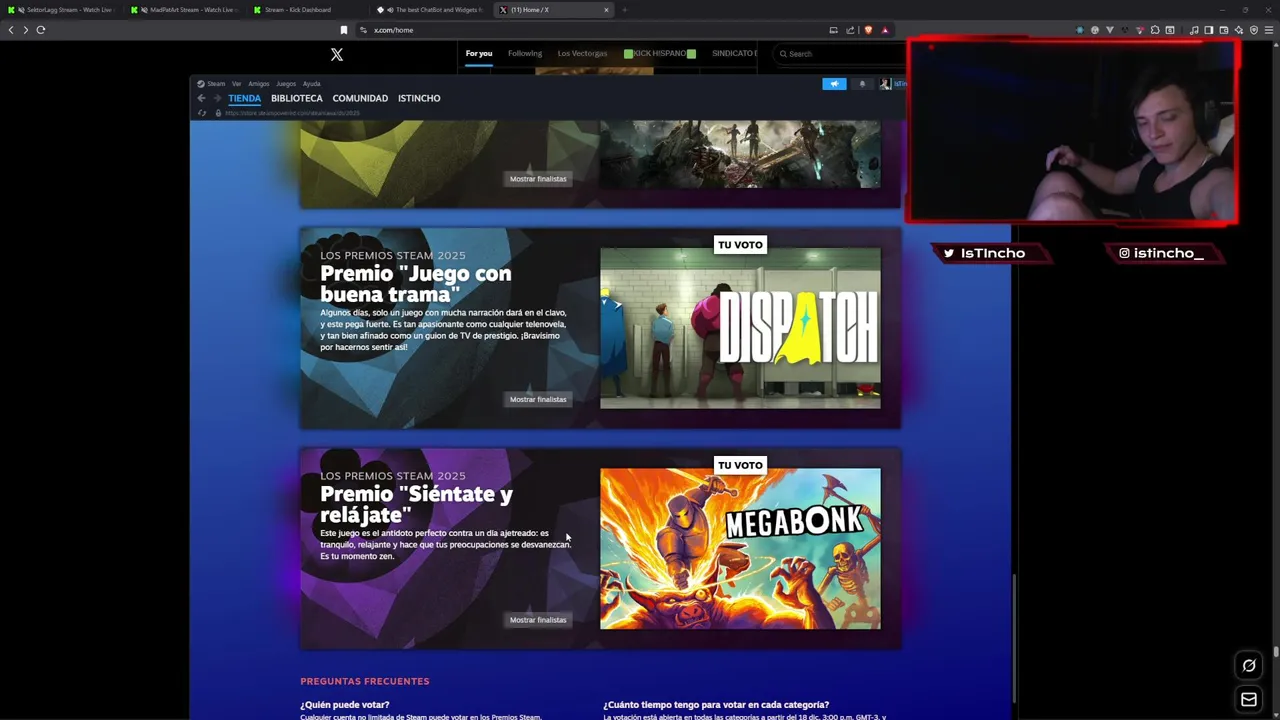The image size is (1280, 720).
Task: Reload the x.com page
Action: (x=41, y=30)
